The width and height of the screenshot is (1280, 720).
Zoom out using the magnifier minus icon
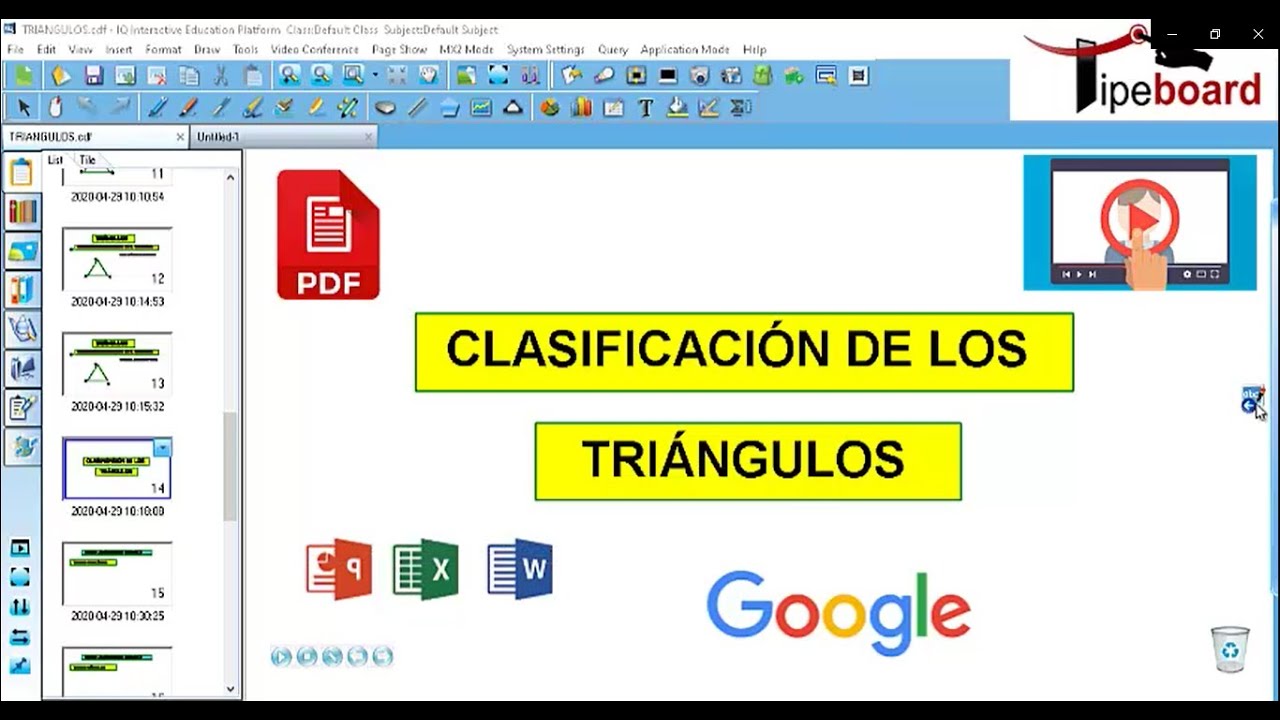tap(321, 75)
